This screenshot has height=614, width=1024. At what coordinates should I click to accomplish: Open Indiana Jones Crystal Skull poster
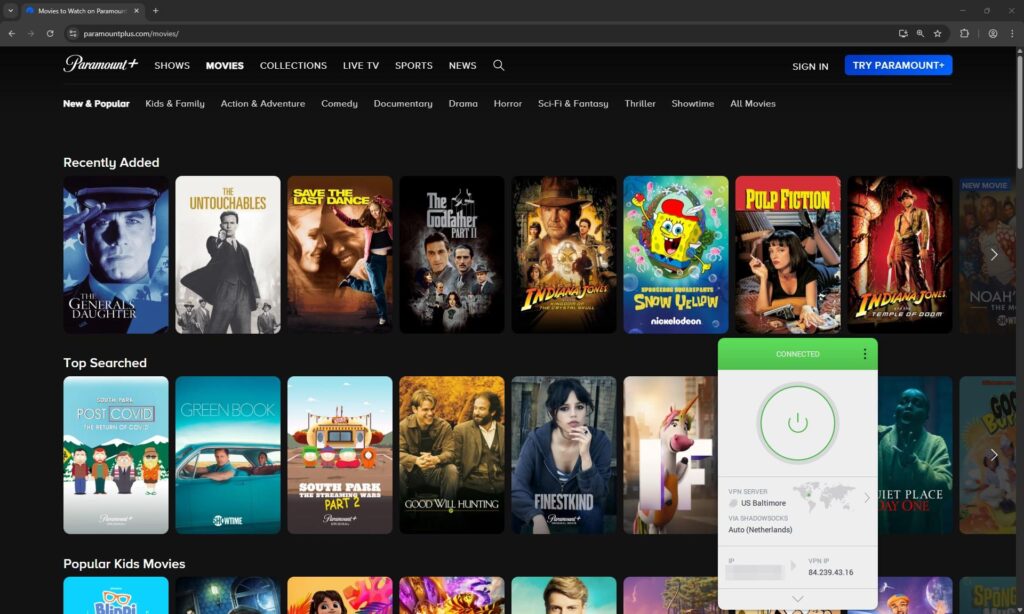point(564,255)
